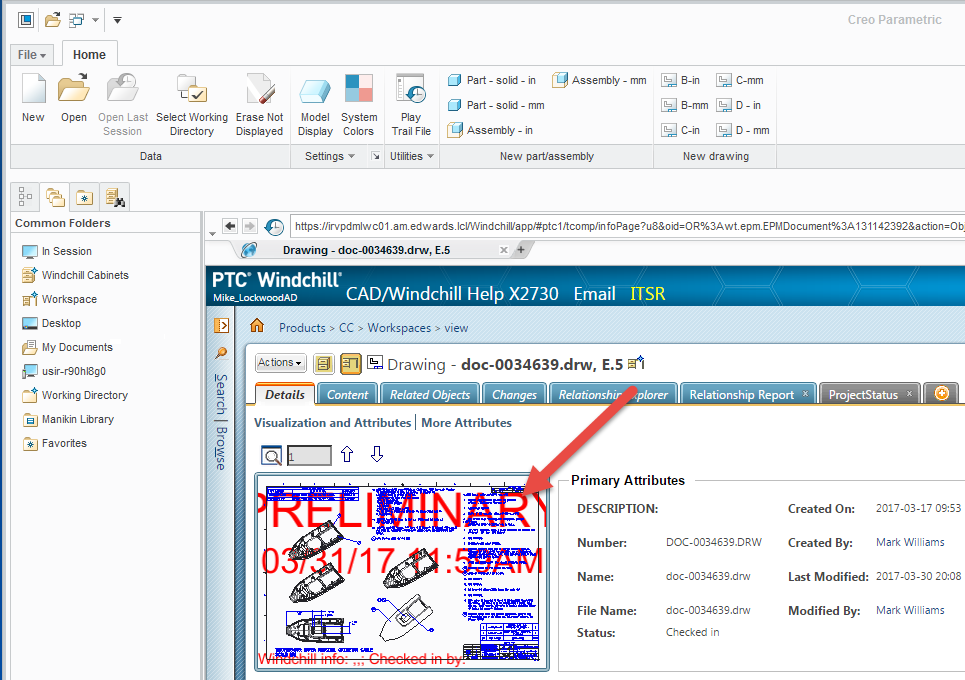This screenshot has width=965, height=680.
Task: Open Desktop folder
Action: pos(51,323)
